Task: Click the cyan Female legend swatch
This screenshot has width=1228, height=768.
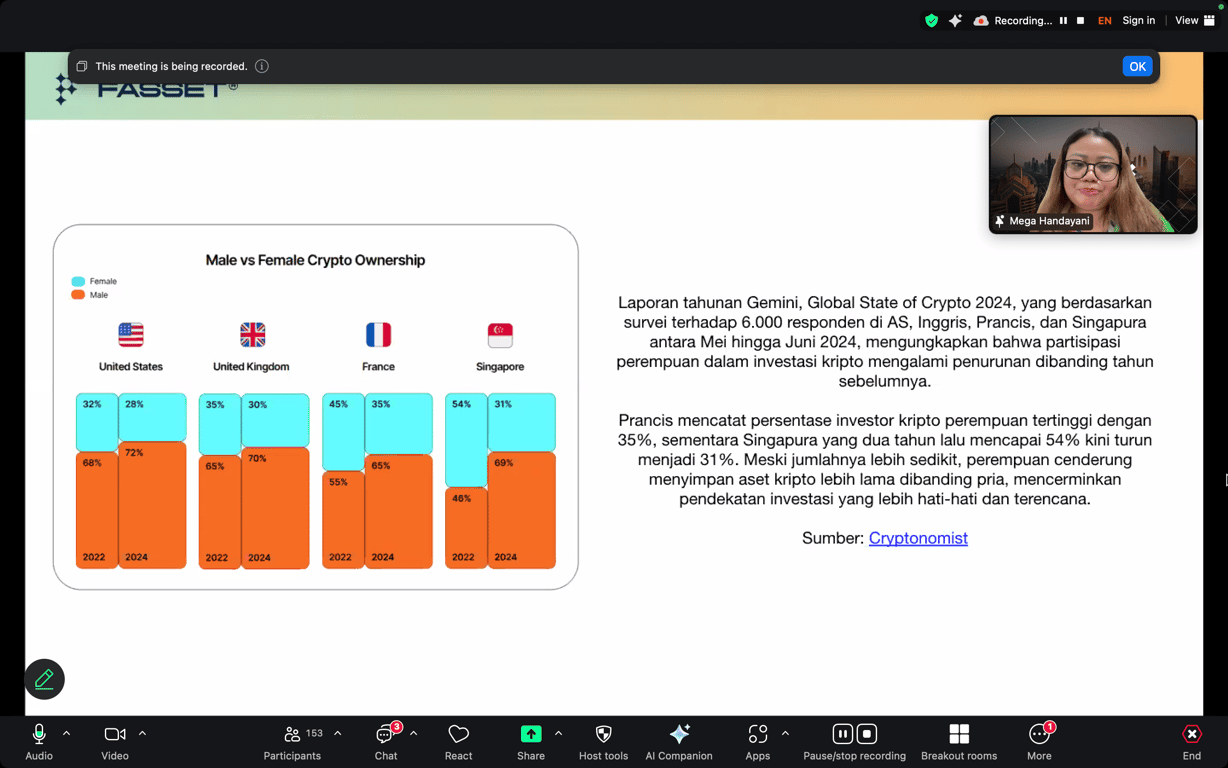Action: click(x=78, y=281)
